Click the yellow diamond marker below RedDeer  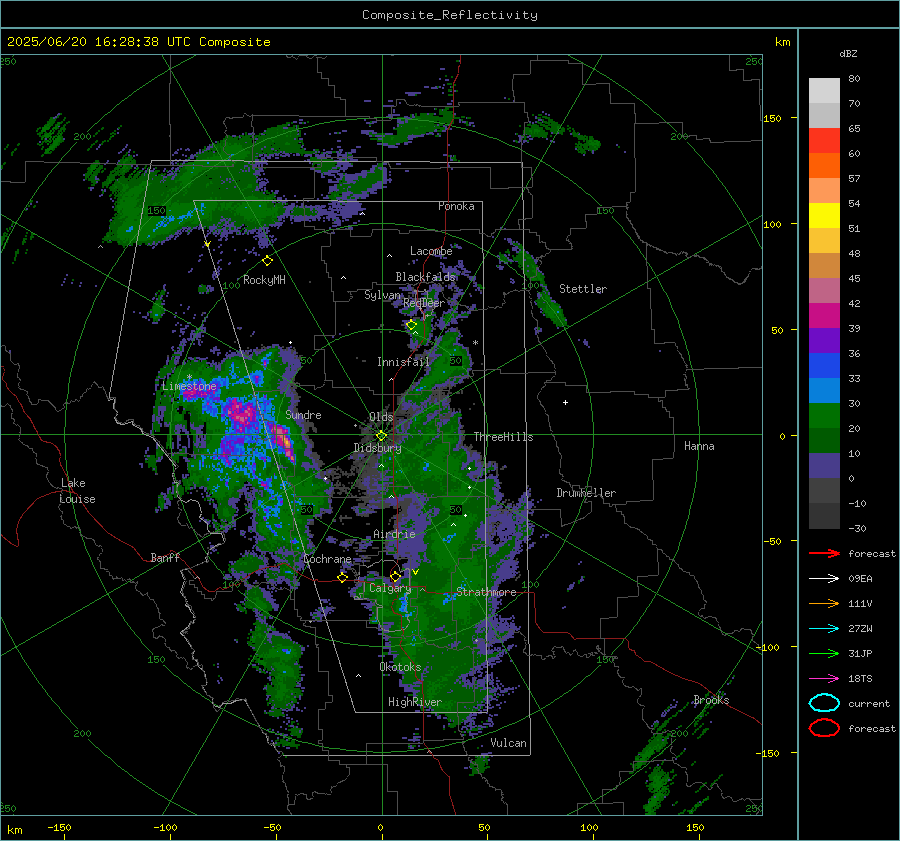pyautogui.click(x=411, y=325)
